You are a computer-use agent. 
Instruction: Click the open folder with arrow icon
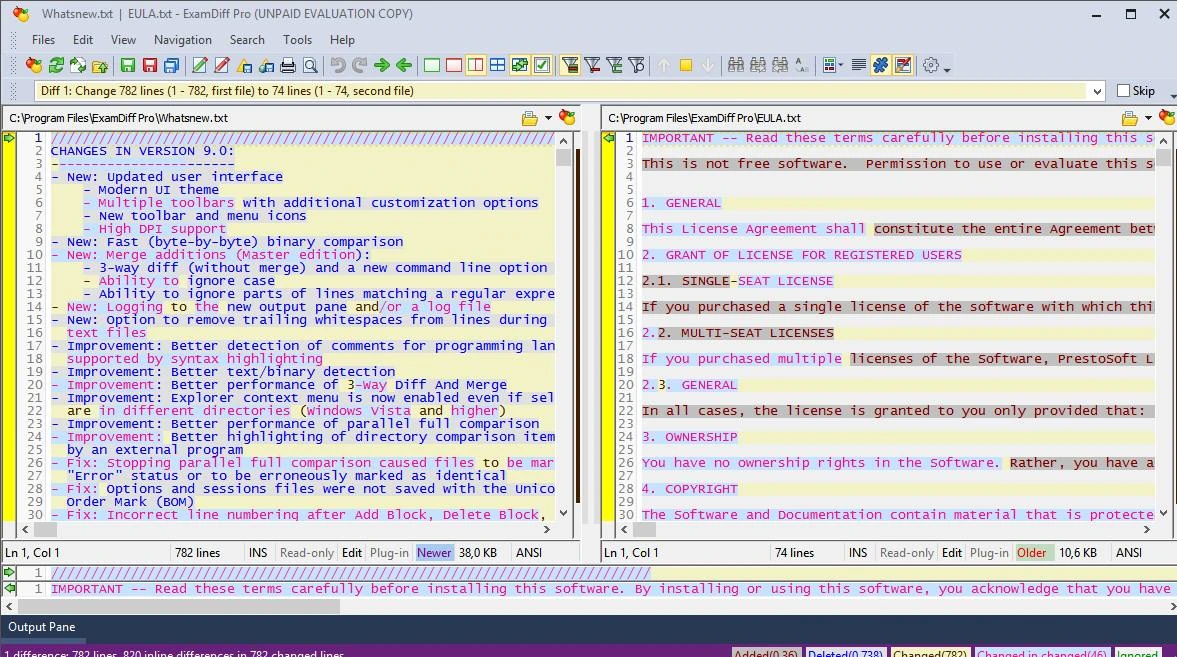click(100, 65)
